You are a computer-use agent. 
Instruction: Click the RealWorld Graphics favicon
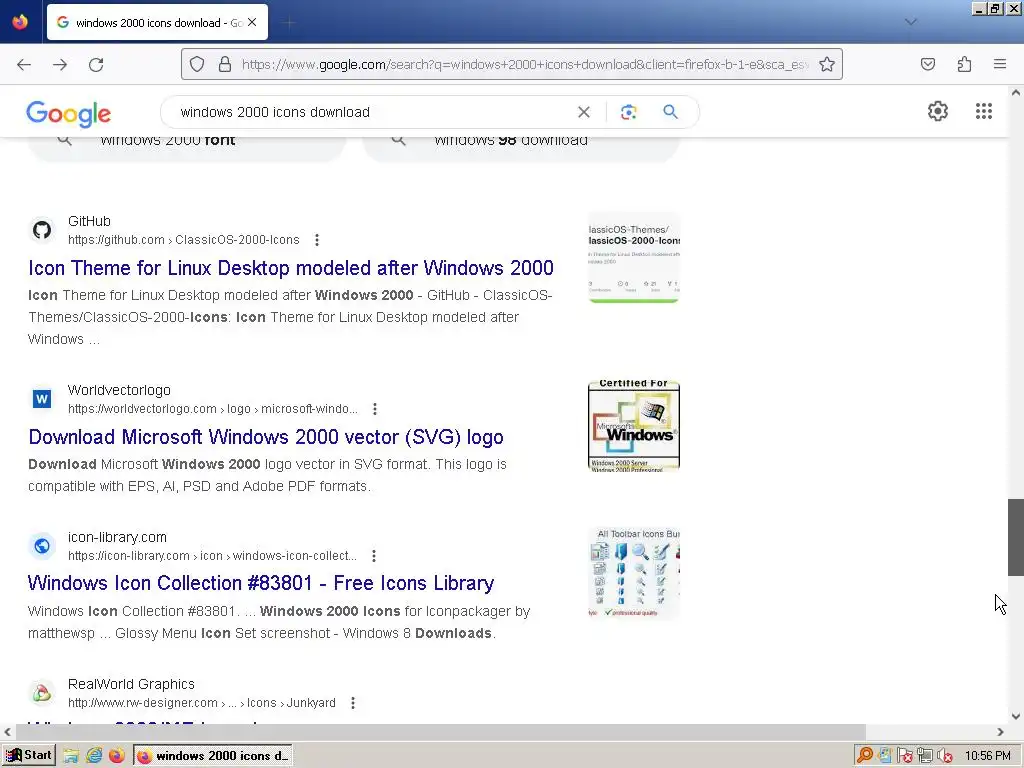(x=42, y=692)
